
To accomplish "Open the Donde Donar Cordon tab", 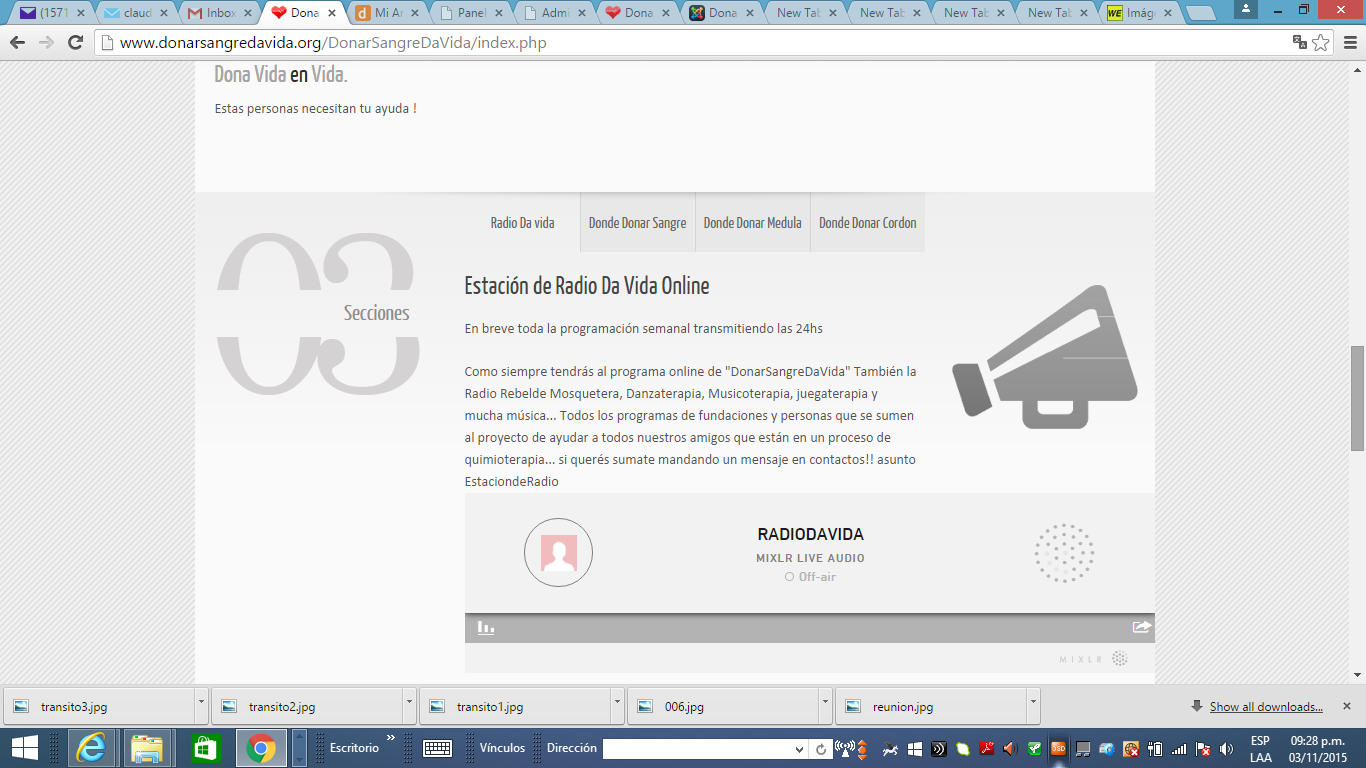I will tap(867, 223).
